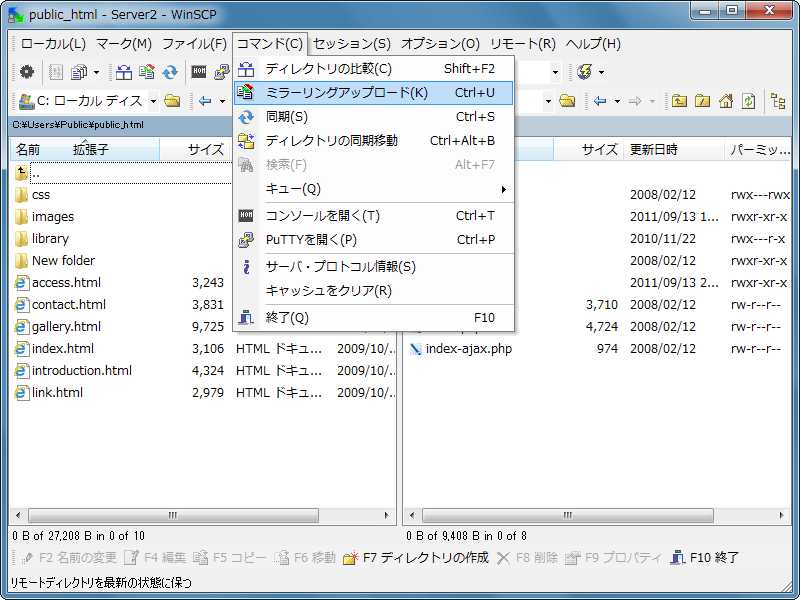Choose ミラーリングアップロード(K) menu entry
800x600 pixels.
click(373, 92)
